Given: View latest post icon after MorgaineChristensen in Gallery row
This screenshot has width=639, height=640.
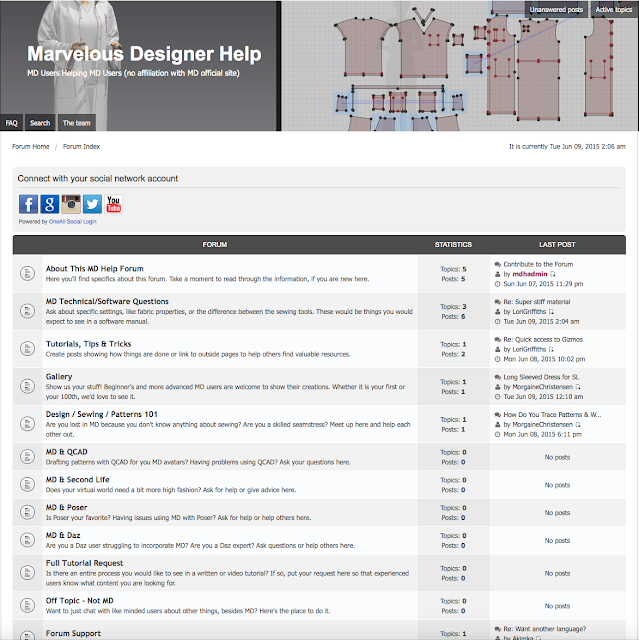Looking at the screenshot, I should (578, 387).
